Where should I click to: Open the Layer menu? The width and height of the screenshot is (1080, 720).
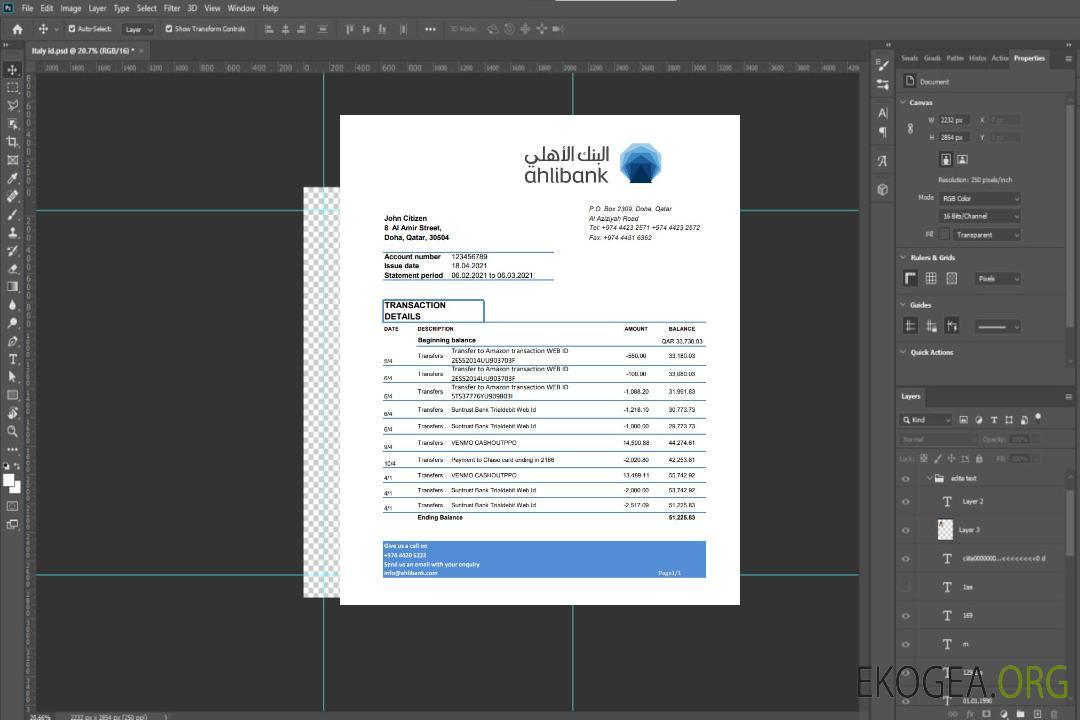97,8
